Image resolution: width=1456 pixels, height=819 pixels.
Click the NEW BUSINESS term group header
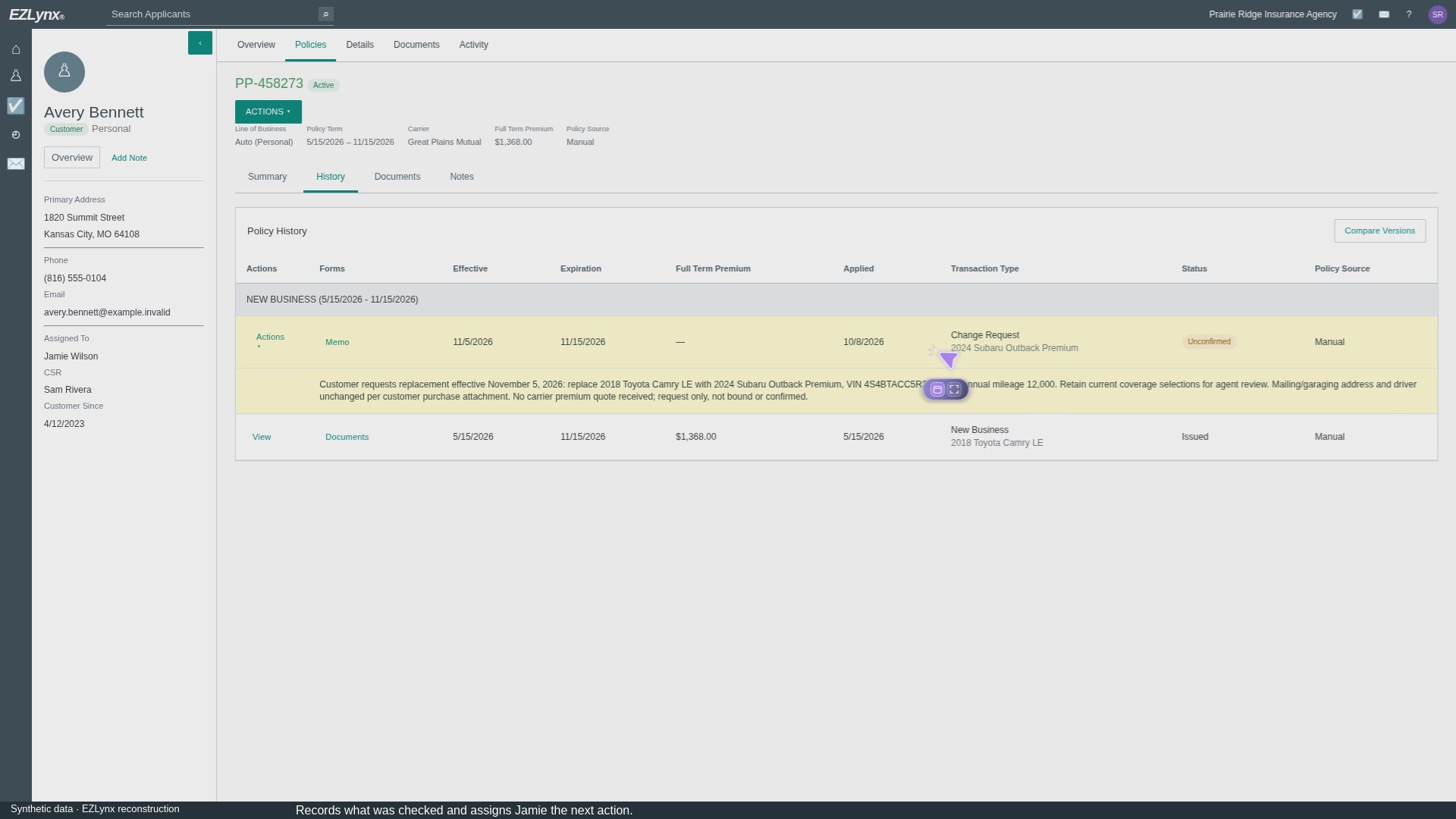836,300
